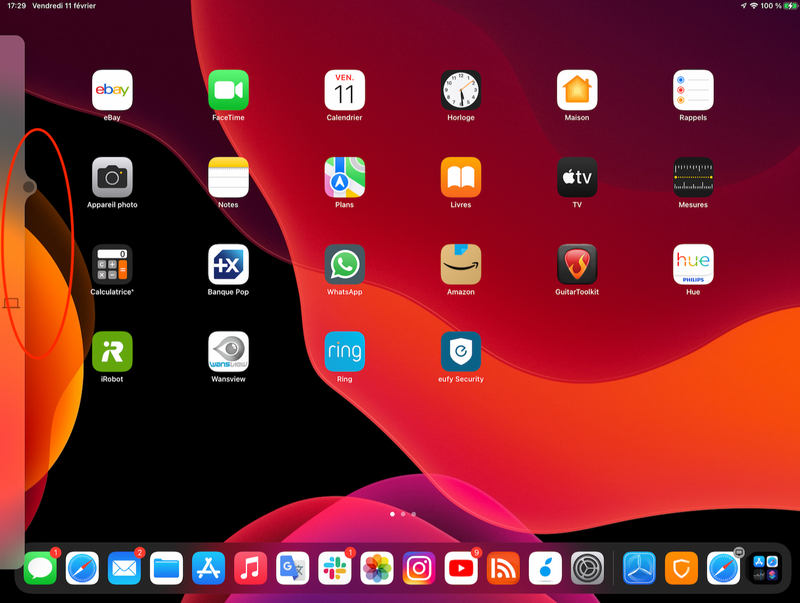Open the Photos app in the dock
The width and height of the screenshot is (800, 603).
coord(377,568)
